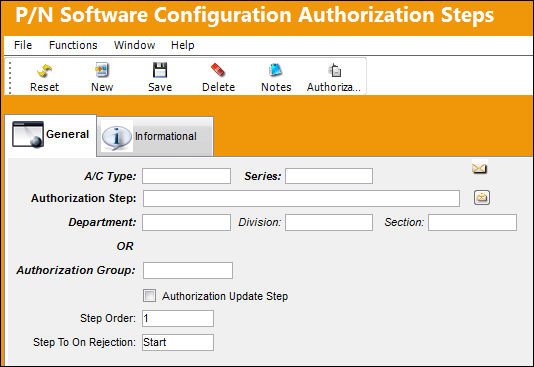Click the 'A/C Type:' label
534x367 pixels.
pos(110,176)
